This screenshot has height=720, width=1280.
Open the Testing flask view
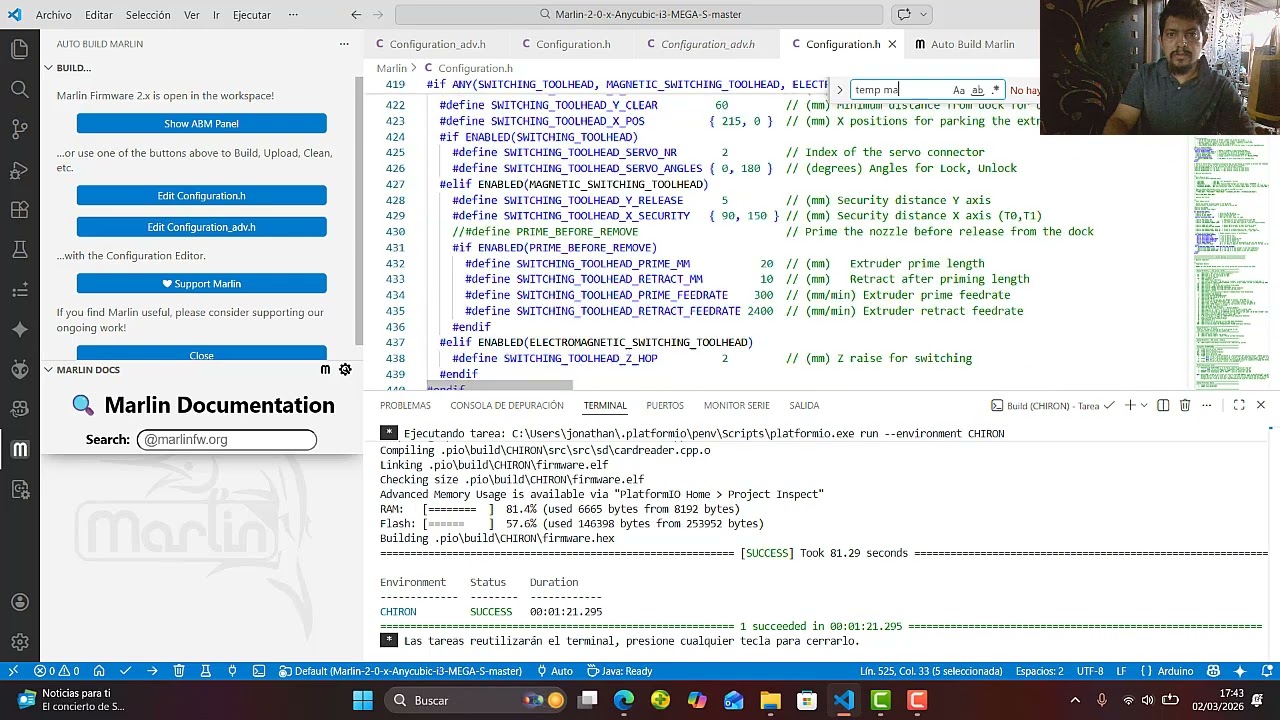[20, 250]
